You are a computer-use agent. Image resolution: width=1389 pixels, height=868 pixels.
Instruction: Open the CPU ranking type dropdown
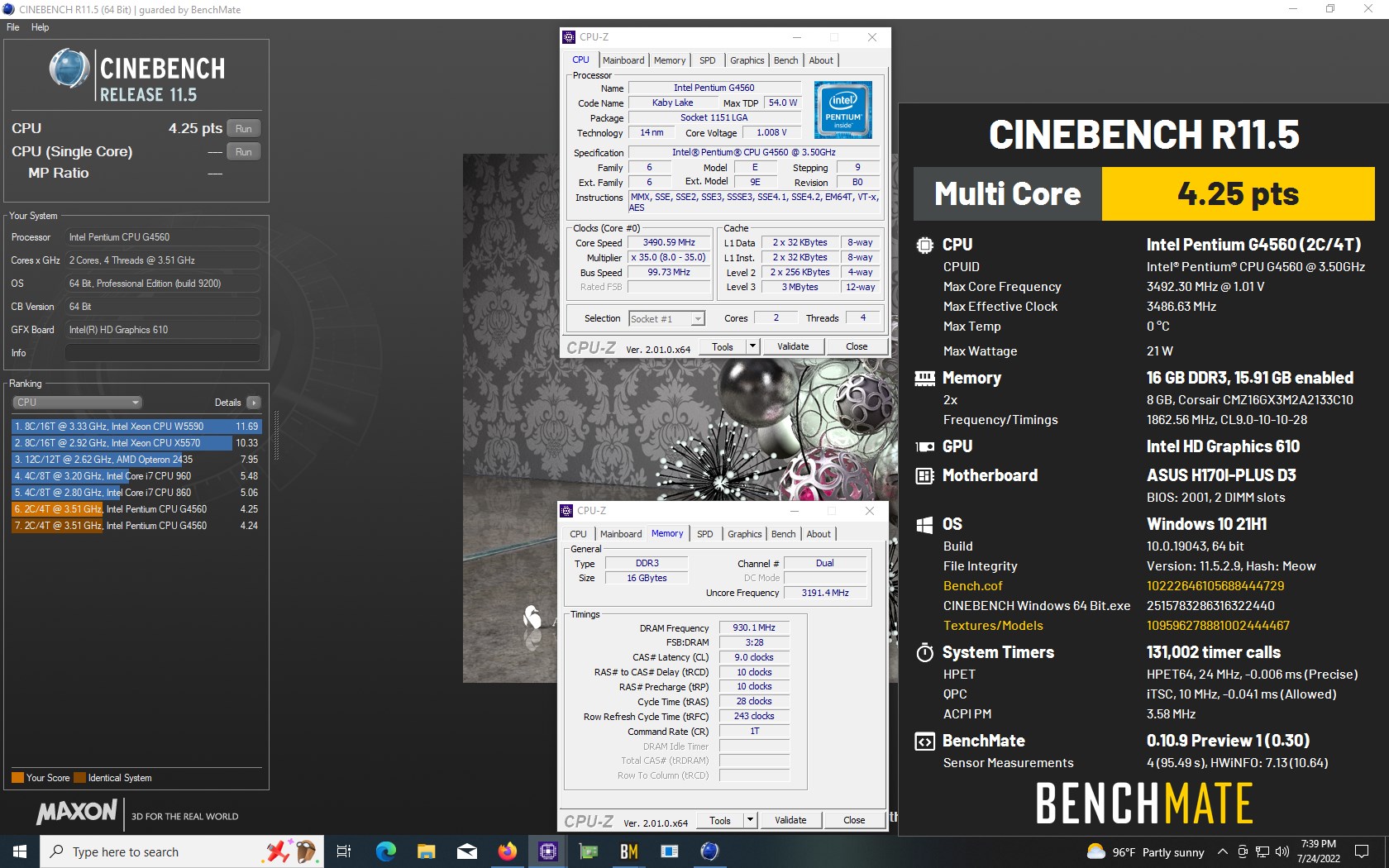click(x=78, y=403)
